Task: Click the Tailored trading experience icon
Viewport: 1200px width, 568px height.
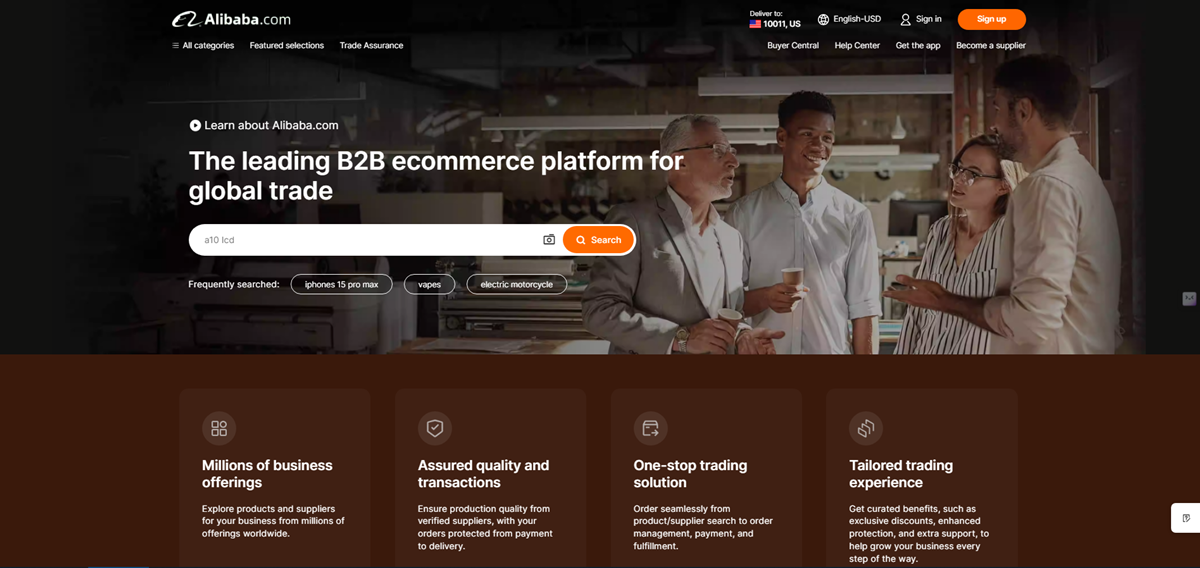Action: coord(866,428)
